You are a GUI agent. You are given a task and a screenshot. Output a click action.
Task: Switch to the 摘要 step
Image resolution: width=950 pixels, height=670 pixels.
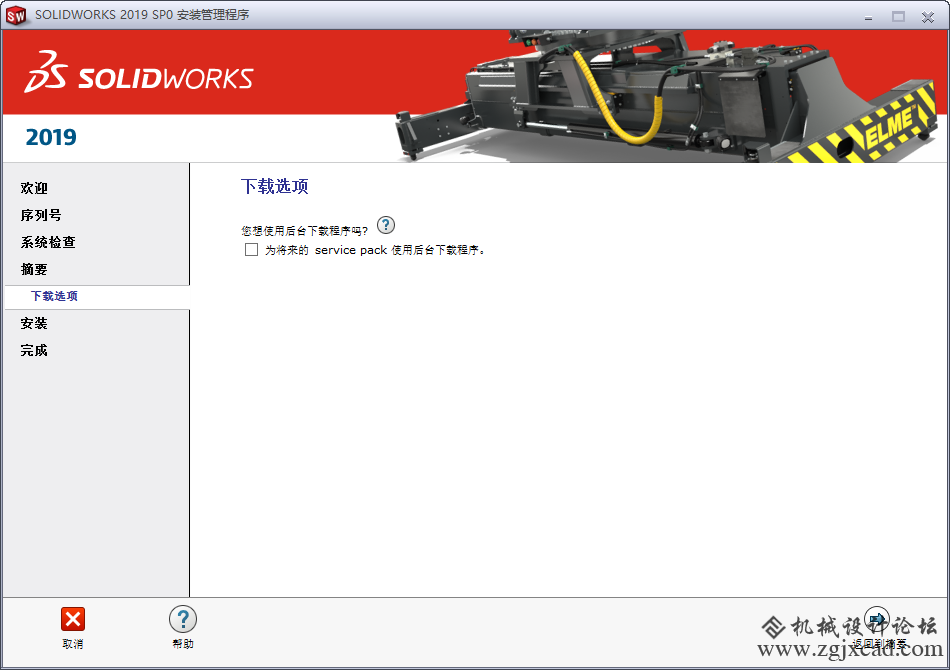tap(34, 269)
